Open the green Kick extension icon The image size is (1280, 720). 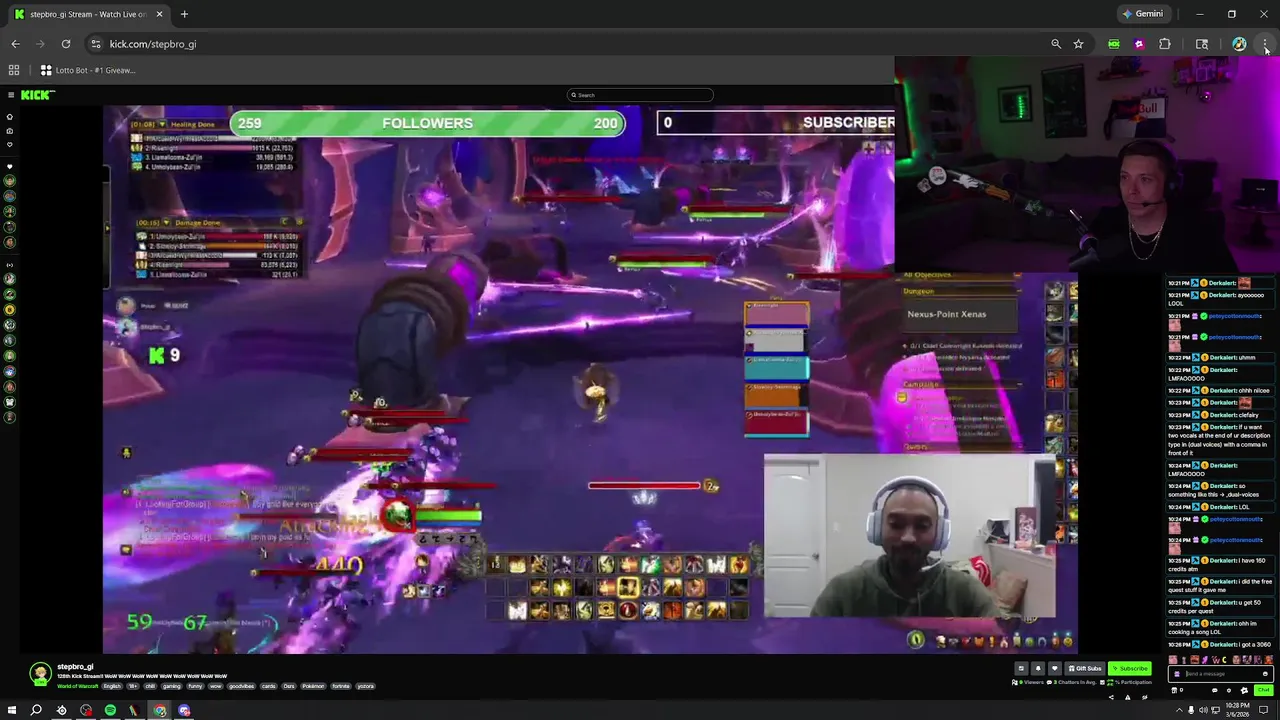(x=1114, y=44)
